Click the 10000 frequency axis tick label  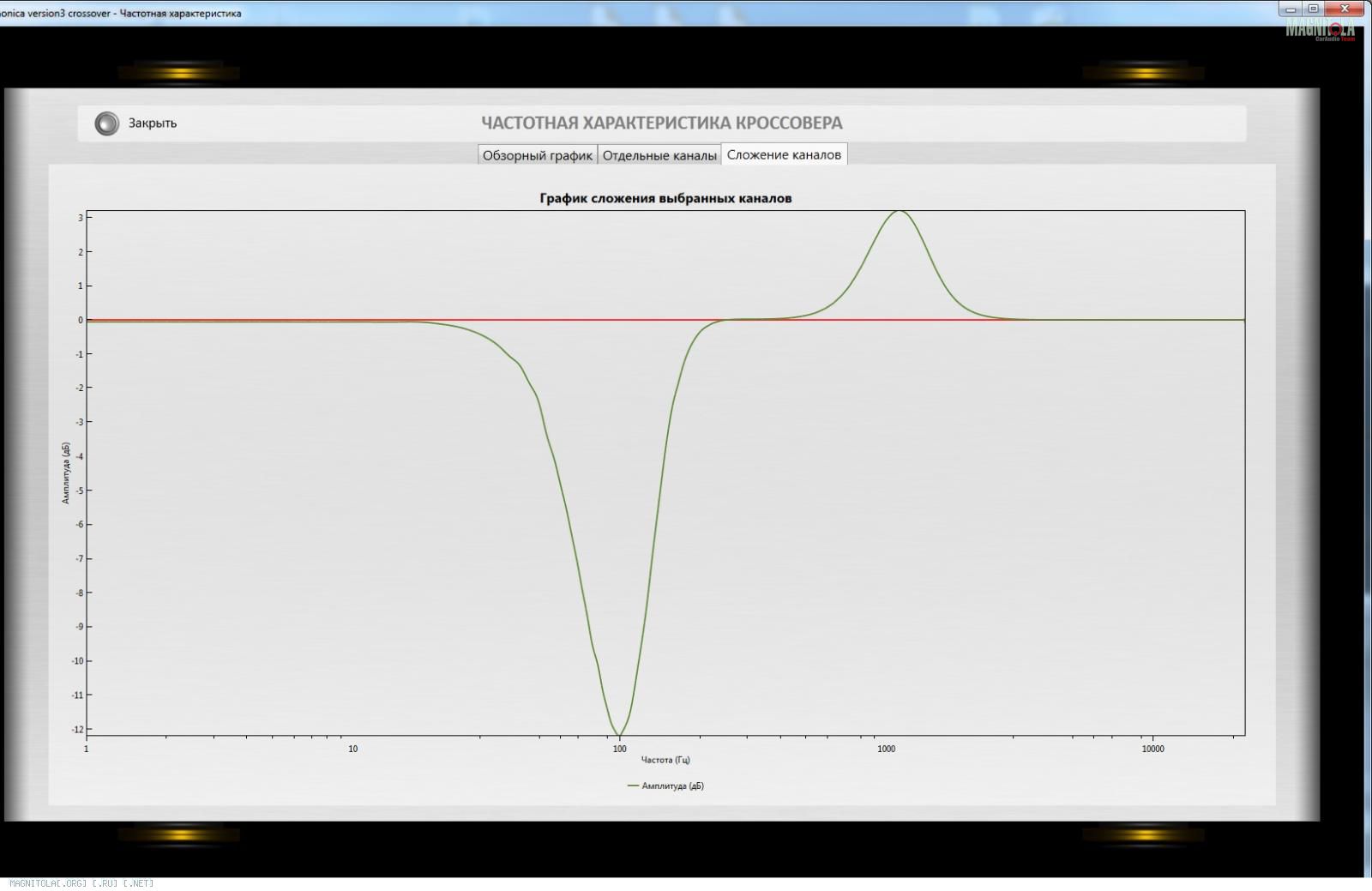(1152, 749)
